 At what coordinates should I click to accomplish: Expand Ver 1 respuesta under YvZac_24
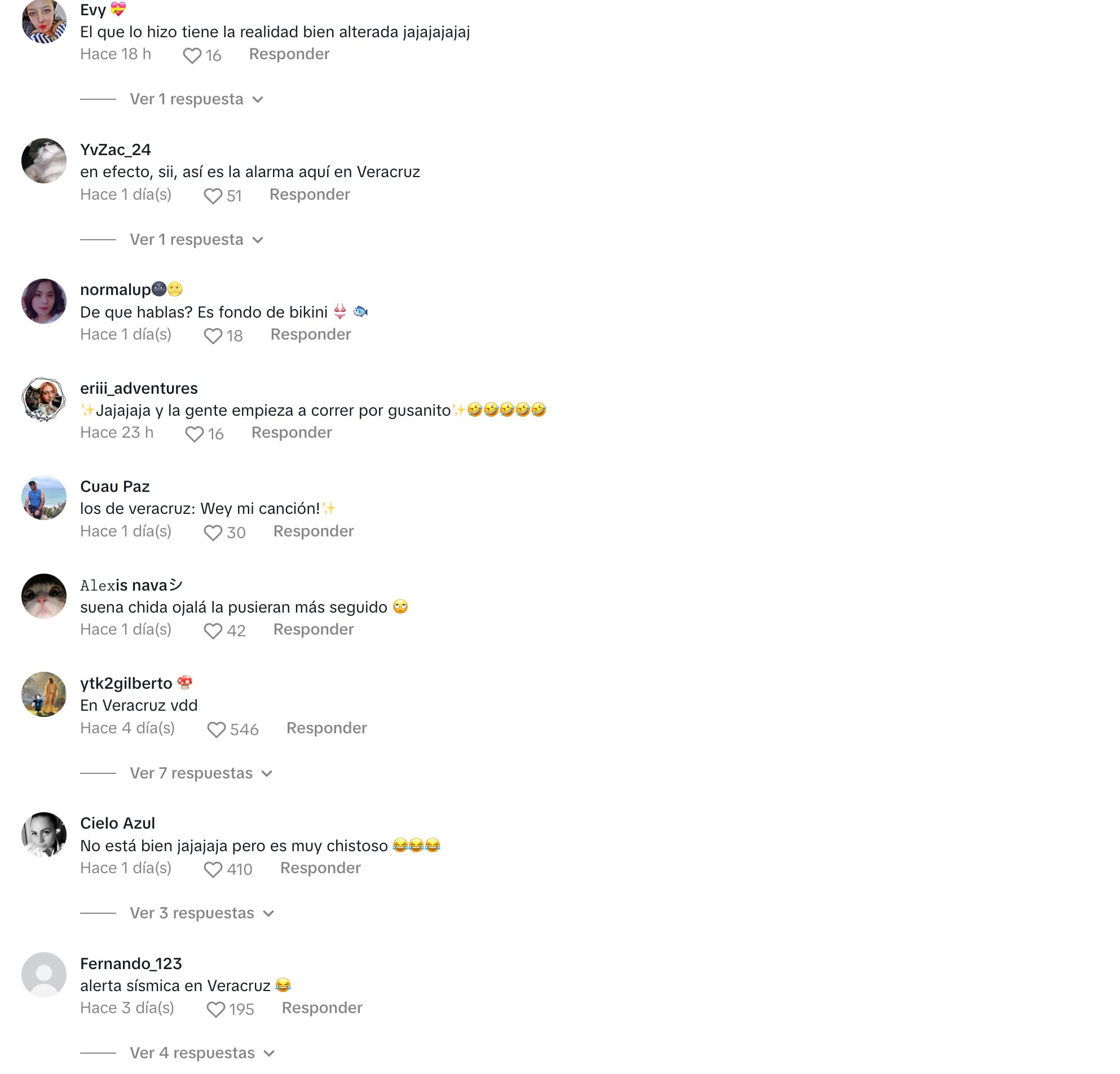click(197, 240)
